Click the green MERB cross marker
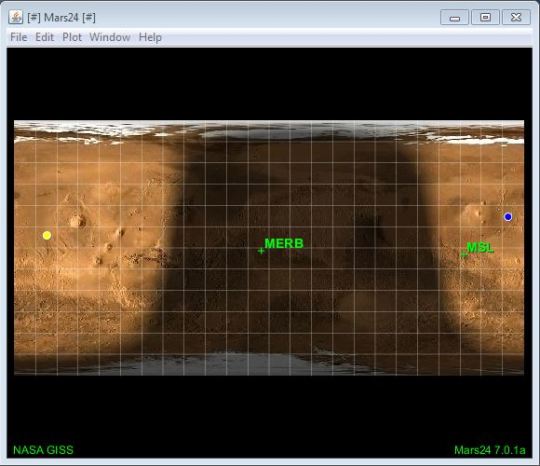Screen dimensions: 540x466 pos(261,251)
